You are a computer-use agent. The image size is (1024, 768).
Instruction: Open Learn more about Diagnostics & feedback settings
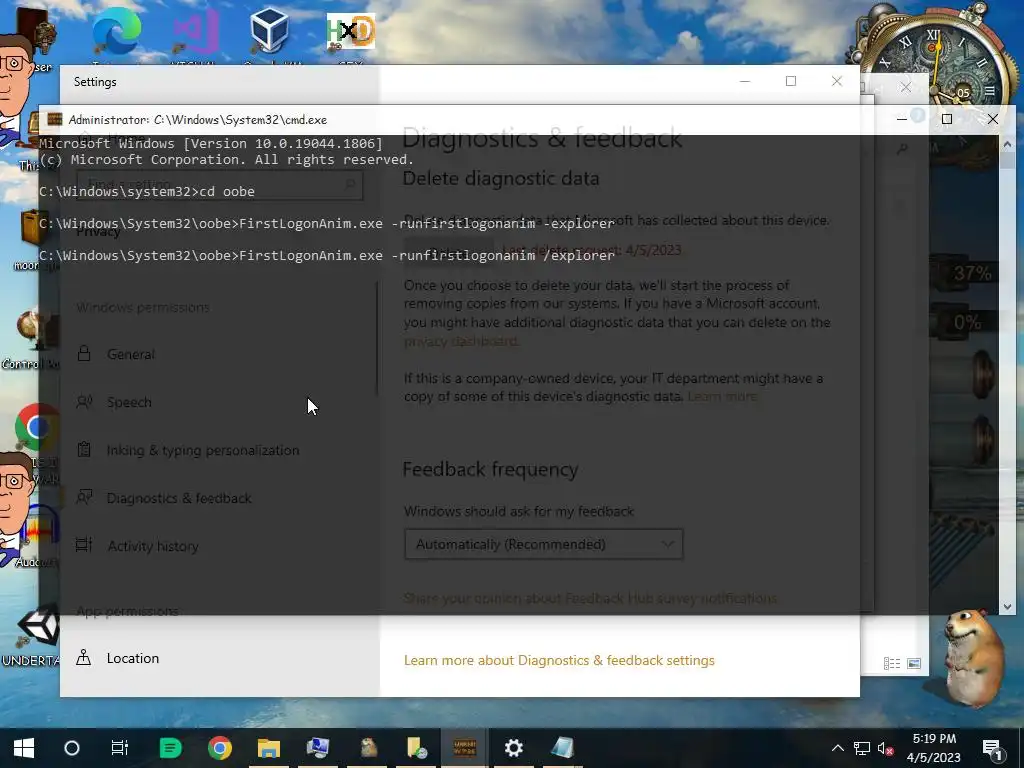coord(559,660)
